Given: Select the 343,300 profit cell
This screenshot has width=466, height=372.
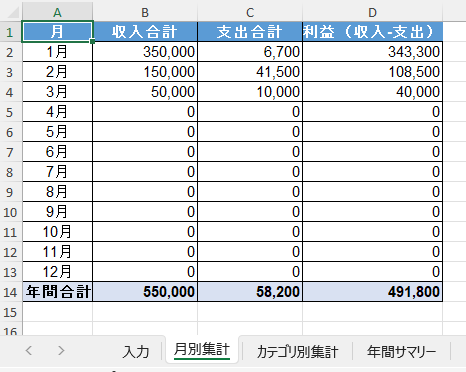Looking at the screenshot, I should point(373,52).
